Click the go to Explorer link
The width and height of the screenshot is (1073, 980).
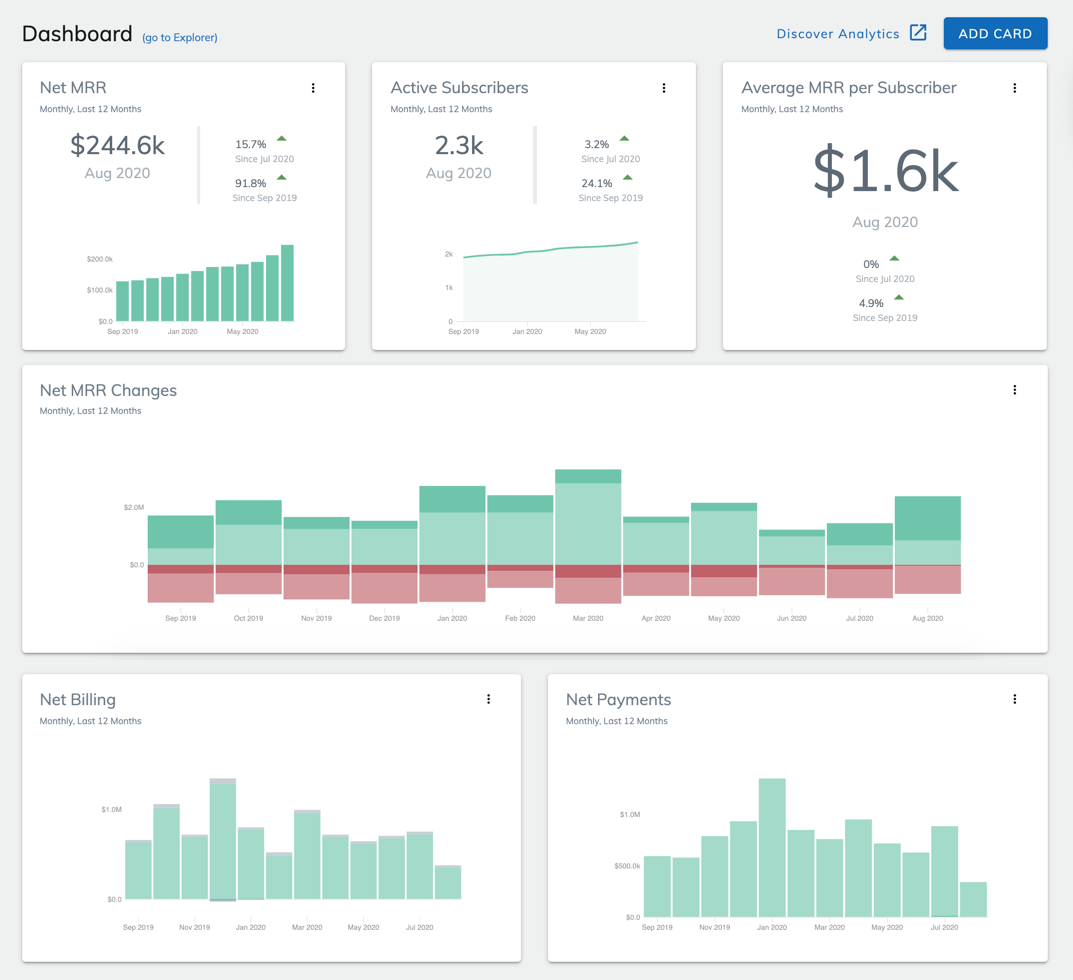(x=179, y=37)
